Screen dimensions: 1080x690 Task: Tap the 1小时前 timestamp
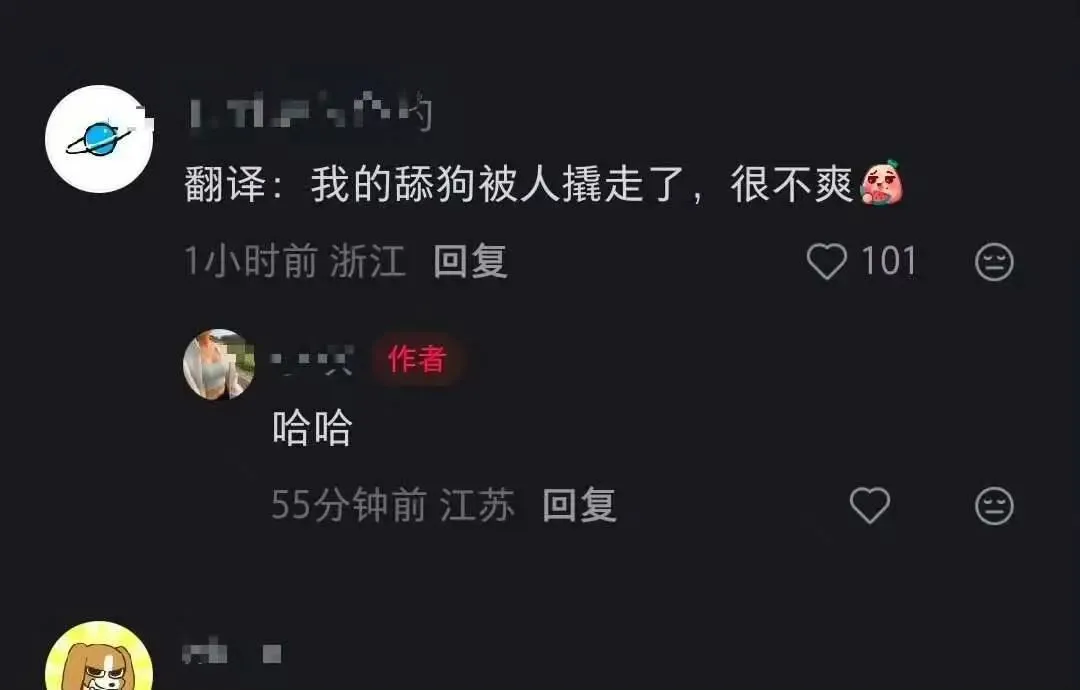(x=251, y=262)
